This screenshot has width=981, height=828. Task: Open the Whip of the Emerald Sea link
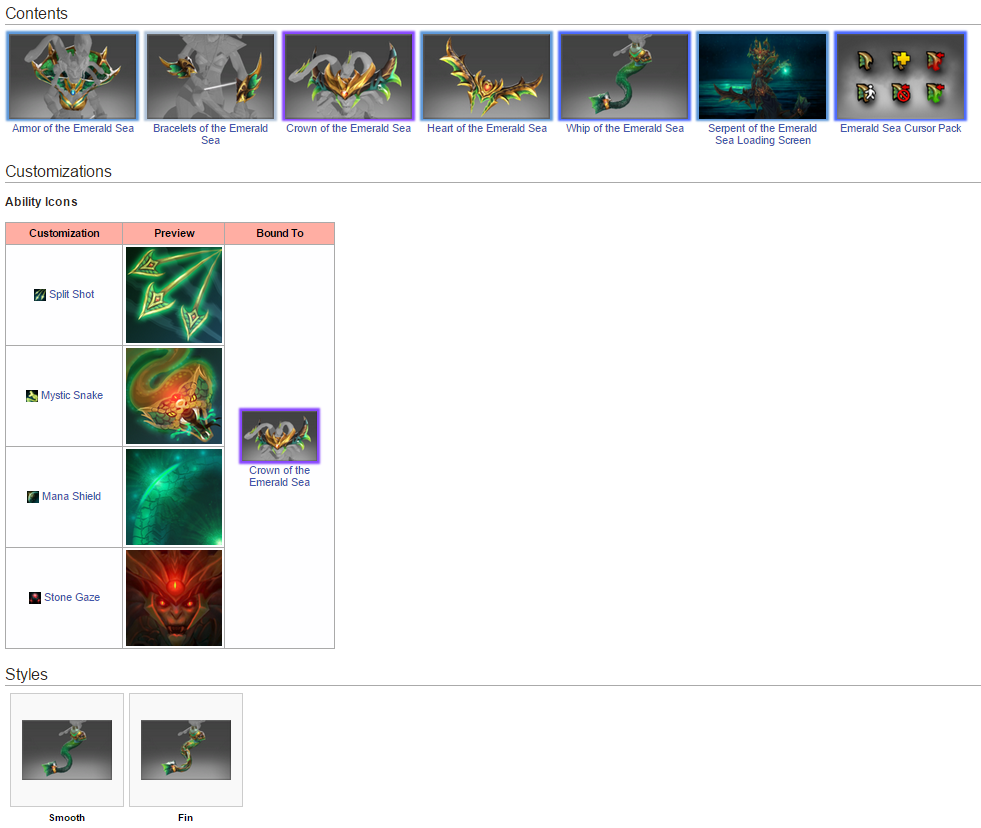[625, 128]
